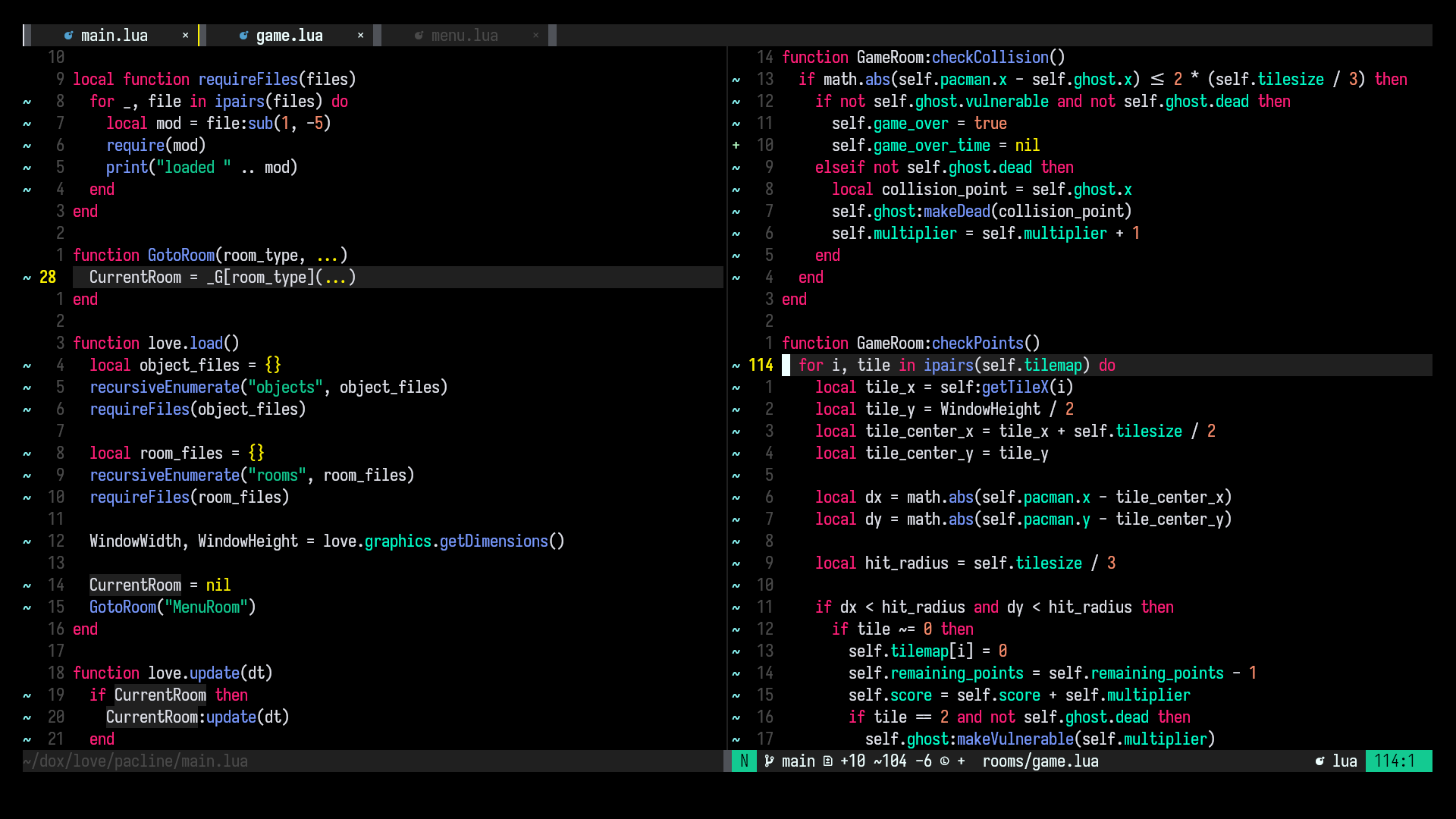Close the main.lua tab
This screenshot has height=819, width=1456.
[x=185, y=36]
